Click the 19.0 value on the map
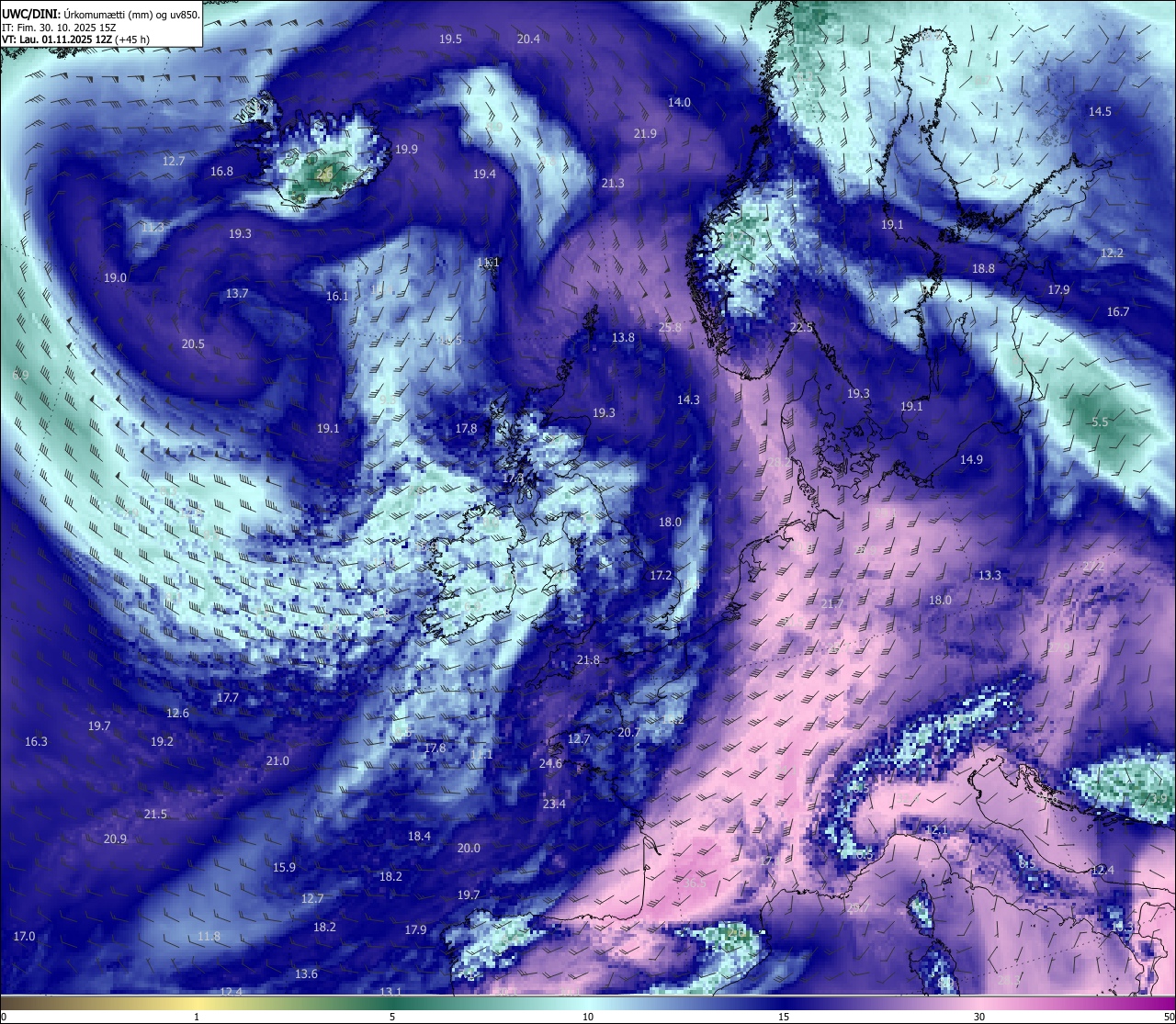 pyautogui.click(x=115, y=278)
